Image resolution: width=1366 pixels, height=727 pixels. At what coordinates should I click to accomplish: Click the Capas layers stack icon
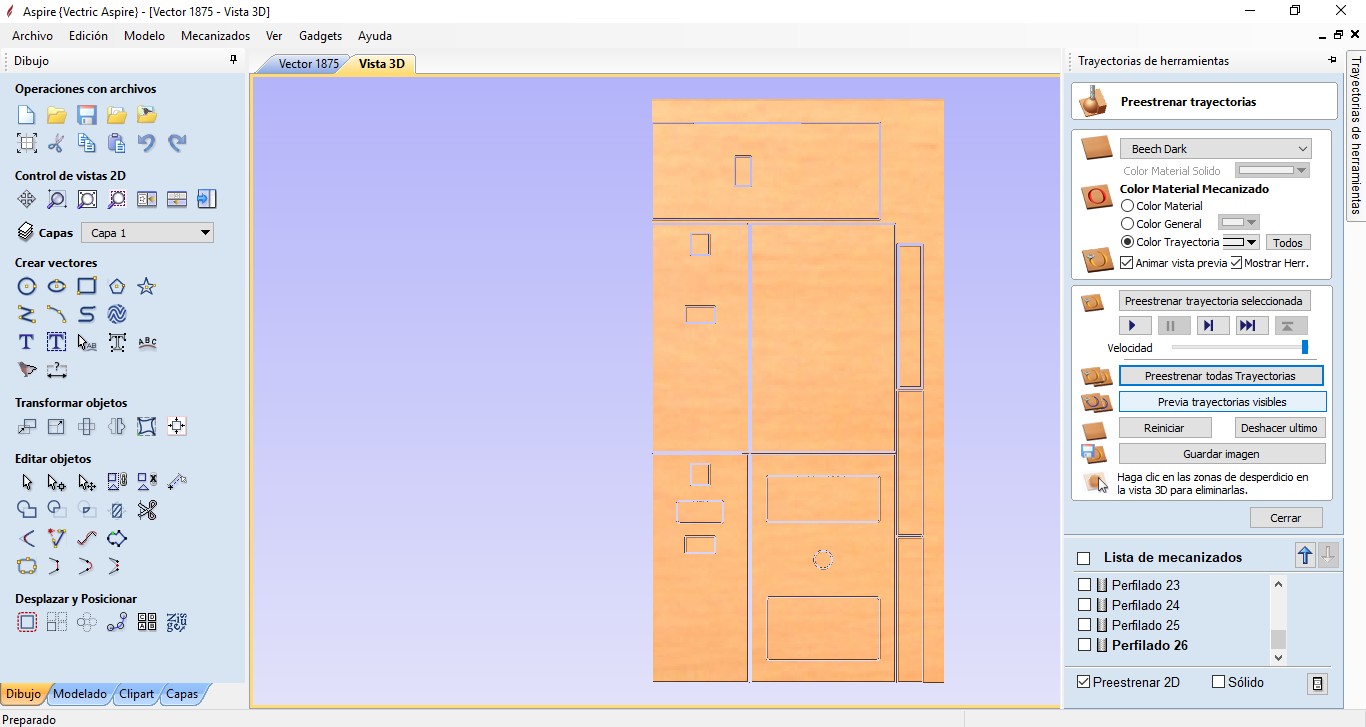[26, 232]
